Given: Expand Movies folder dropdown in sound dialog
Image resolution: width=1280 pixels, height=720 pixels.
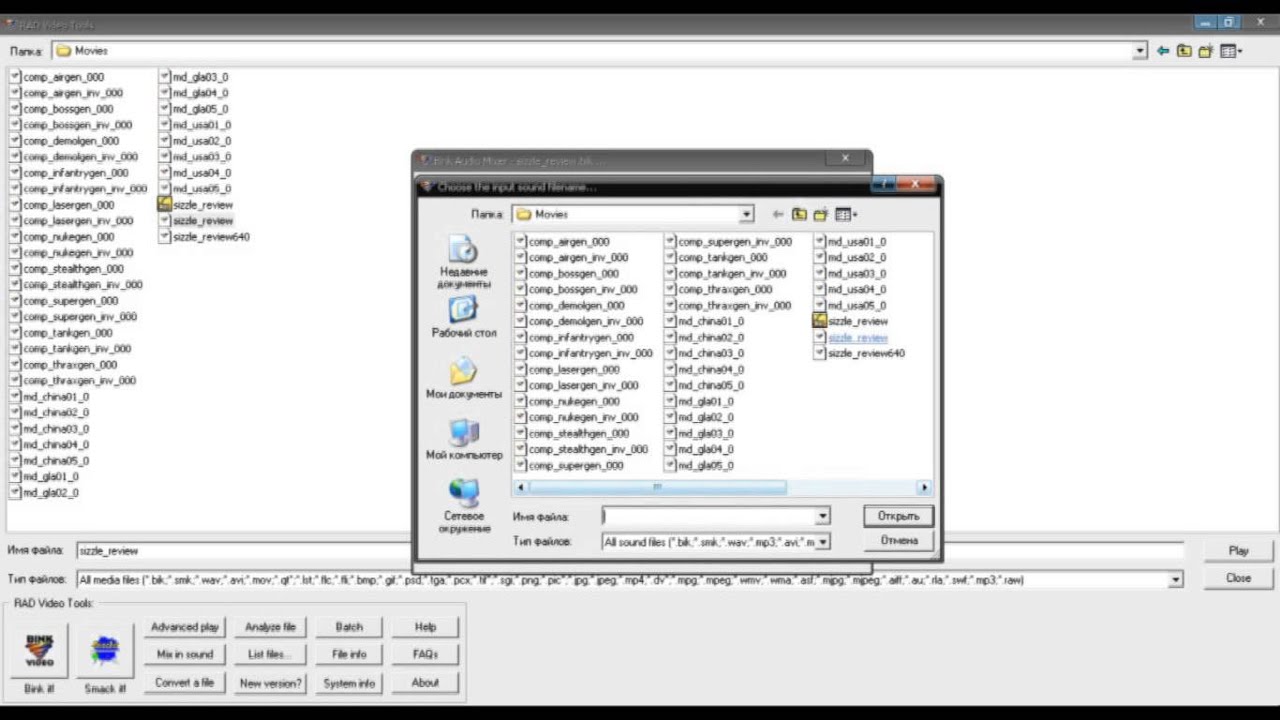Looking at the screenshot, I should (x=746, y=214).
